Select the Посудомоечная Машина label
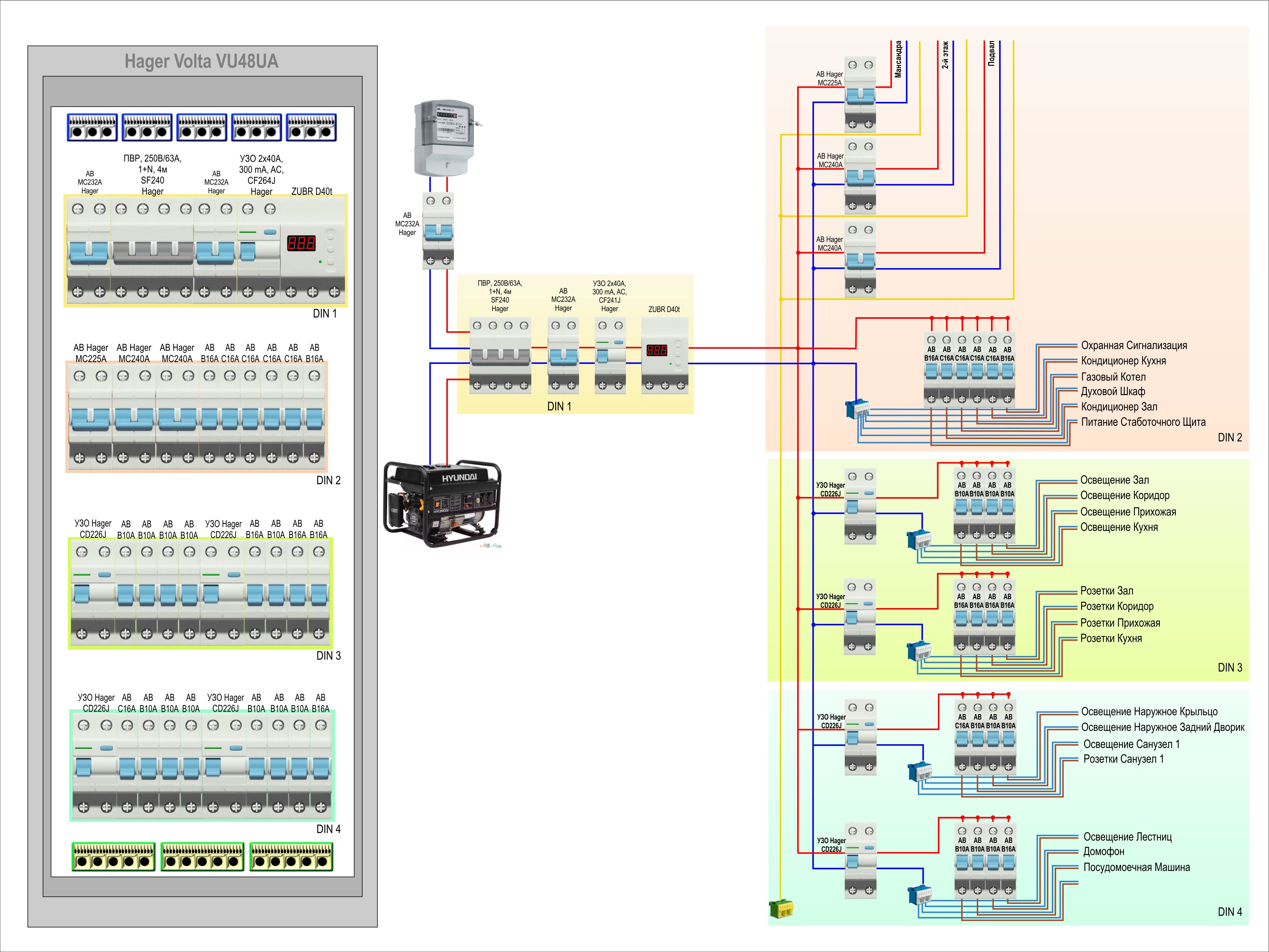 [1136, 867]
